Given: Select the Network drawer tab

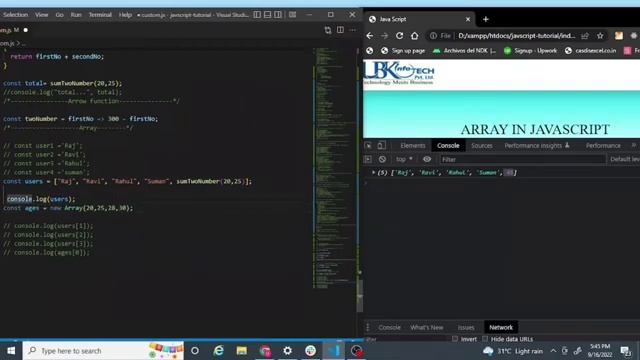Looking at the screenshot, I should (x=501, y=327).
